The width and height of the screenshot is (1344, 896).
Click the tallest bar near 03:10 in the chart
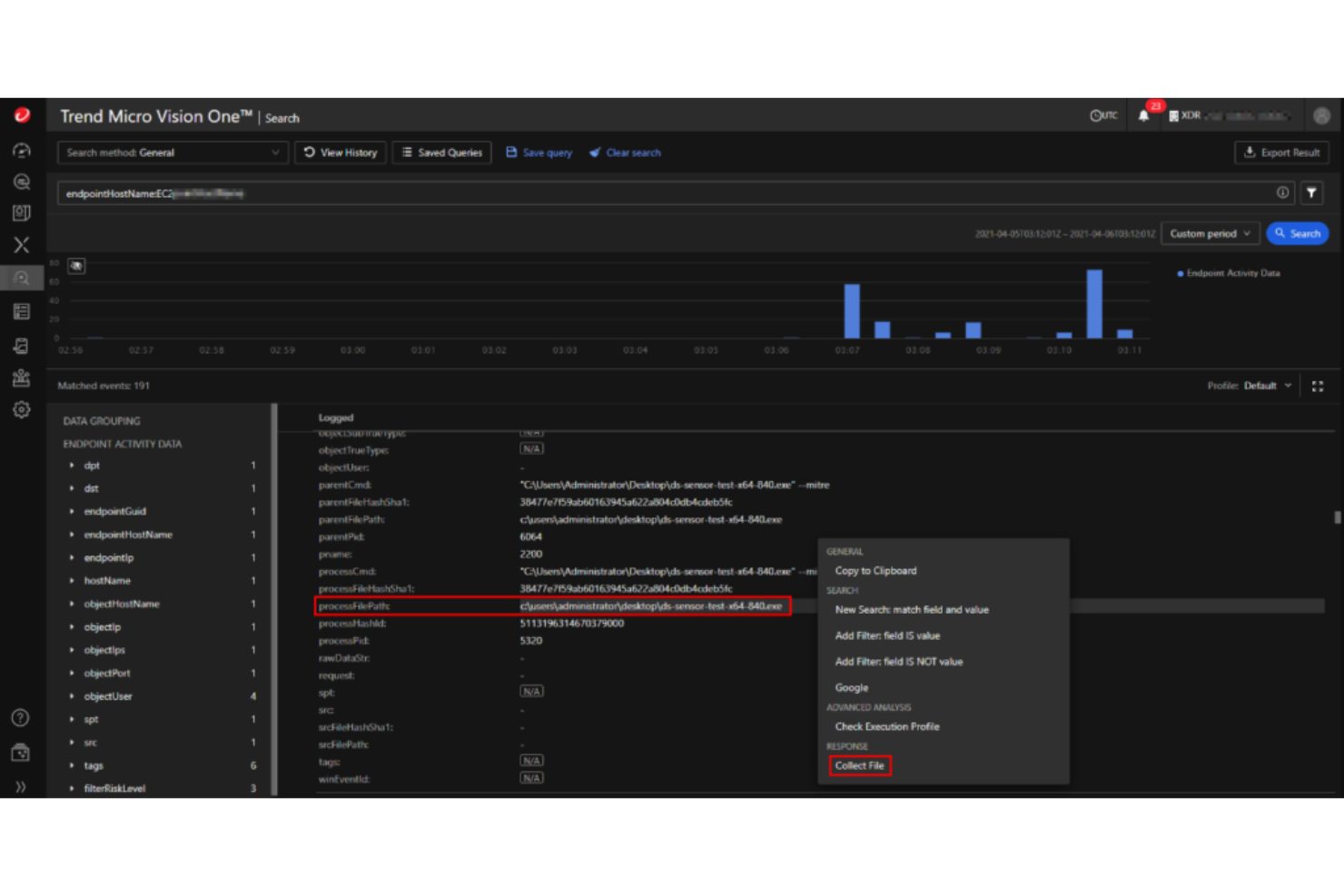(x=1093, y=304)
